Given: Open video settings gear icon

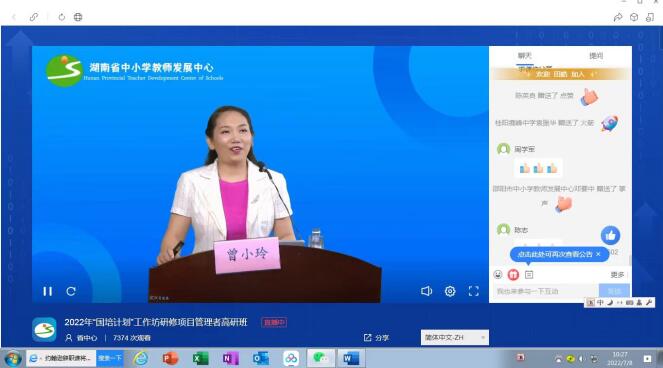Looking at the screenshot, I should coord(450,291).
